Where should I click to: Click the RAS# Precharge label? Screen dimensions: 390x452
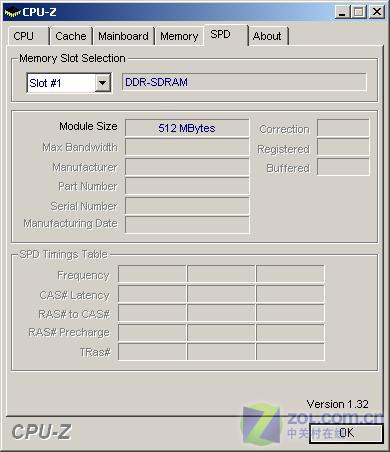pos(69,332)
